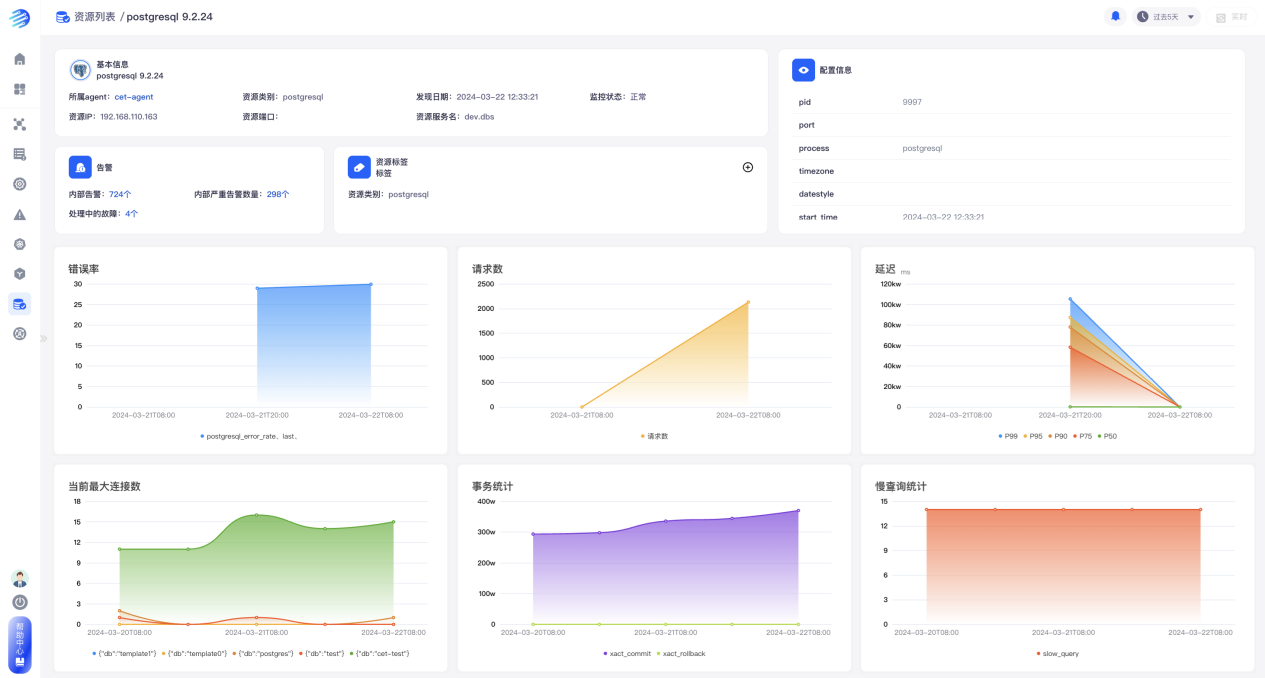Open the 帮助中心 help center button
1265x678 pixels.
[19, 644]
